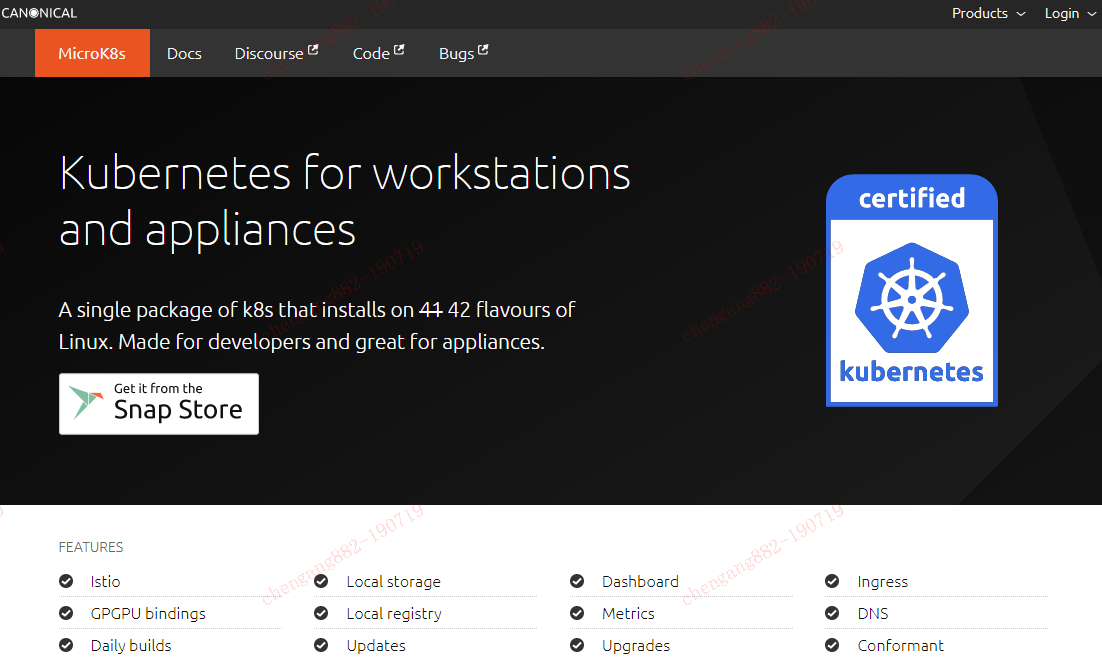Click the Products dropdown chevron arrow
This screenshot has height=666, width=1102.
coord(1020,14)
